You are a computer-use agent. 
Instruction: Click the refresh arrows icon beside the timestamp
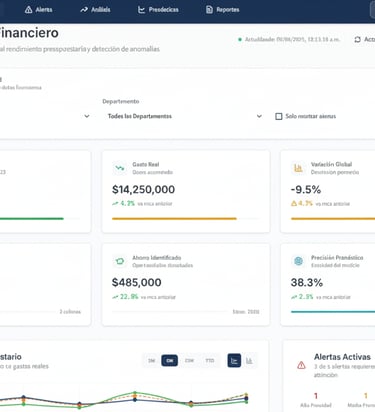click(357, 39)
